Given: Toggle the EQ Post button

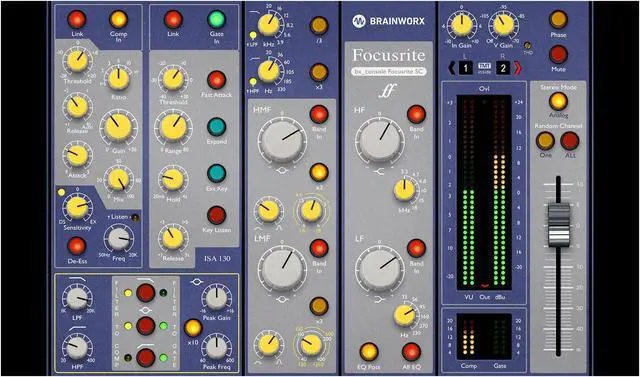Looking at the screenshot, I should (x=369, y=352).
